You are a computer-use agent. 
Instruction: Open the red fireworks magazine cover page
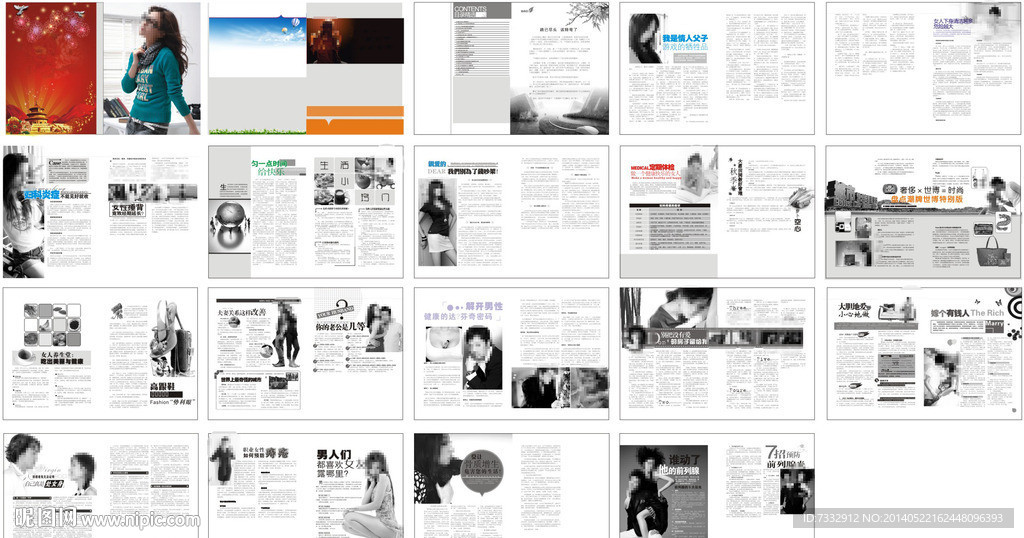(x=52, y=69)
